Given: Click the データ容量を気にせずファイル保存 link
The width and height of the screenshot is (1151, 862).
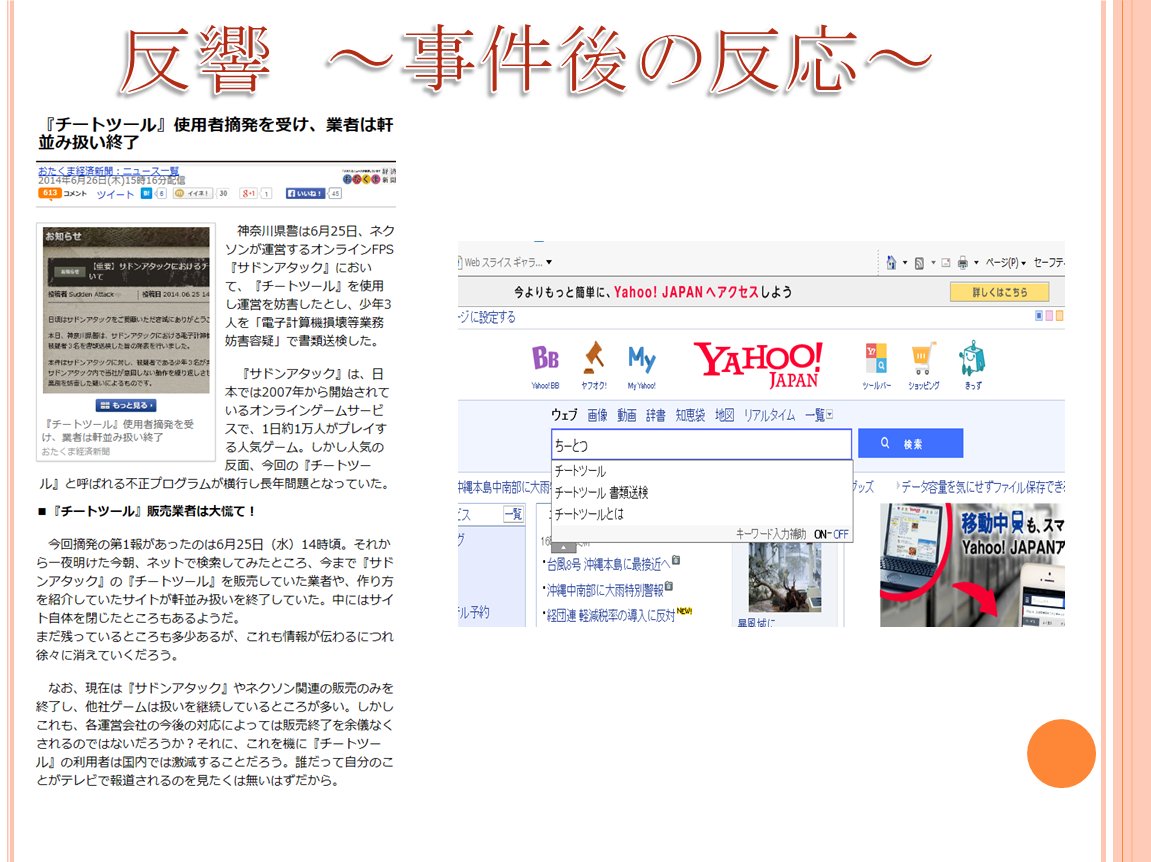Looking at the screenshot, I should pos(983,486).
